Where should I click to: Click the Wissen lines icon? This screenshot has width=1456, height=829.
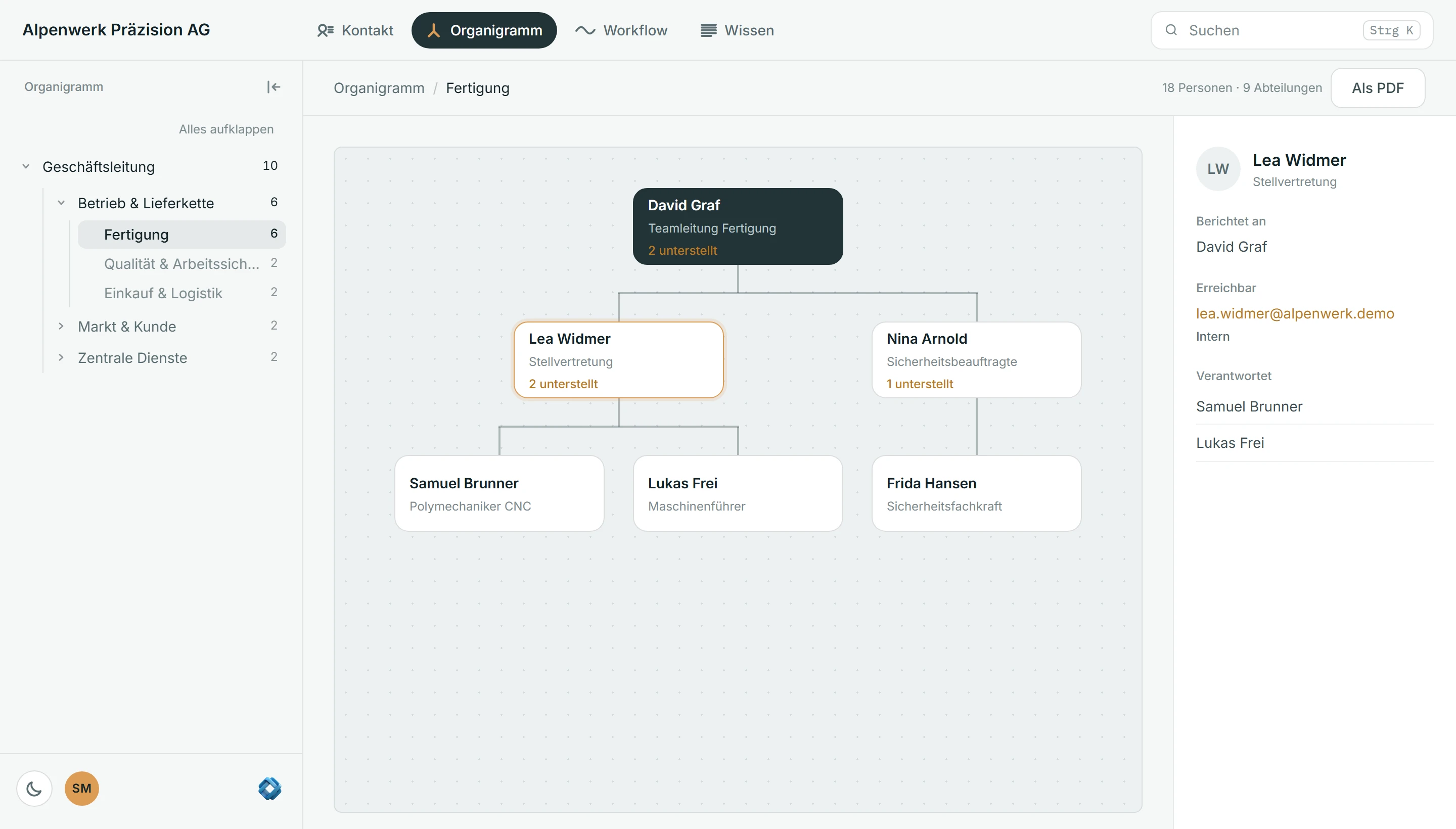(x=708, y=30)
